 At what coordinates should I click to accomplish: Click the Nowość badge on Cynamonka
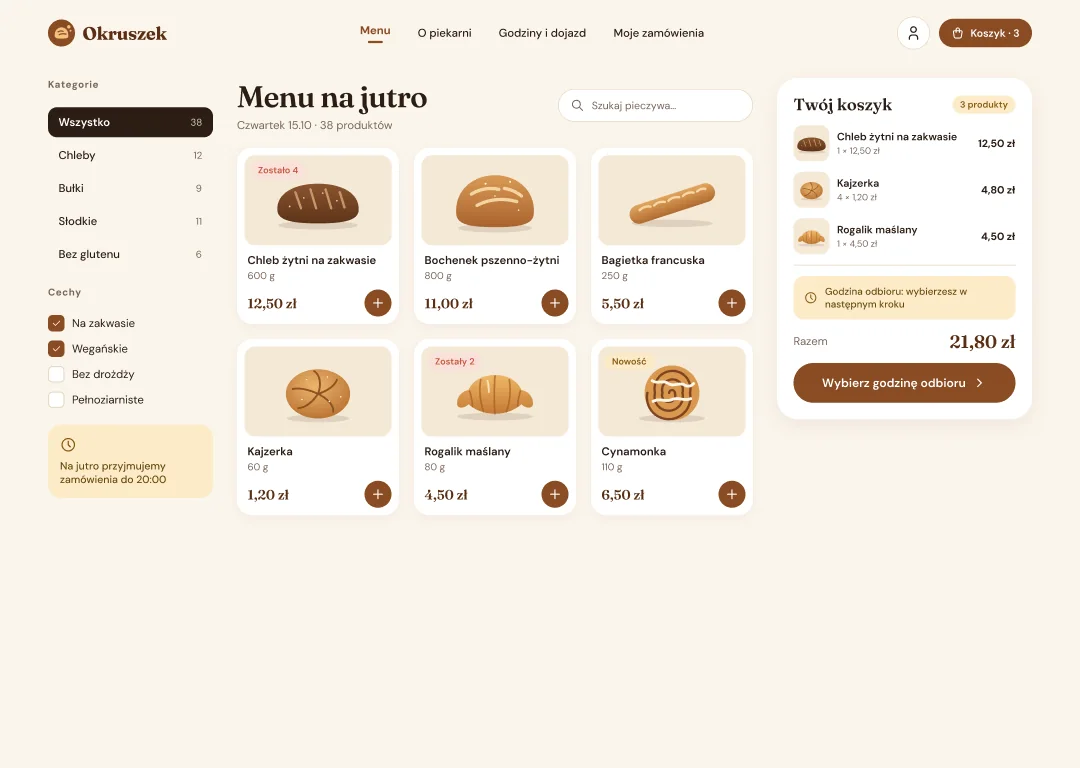pyautogui.click(x=629, y=362)
